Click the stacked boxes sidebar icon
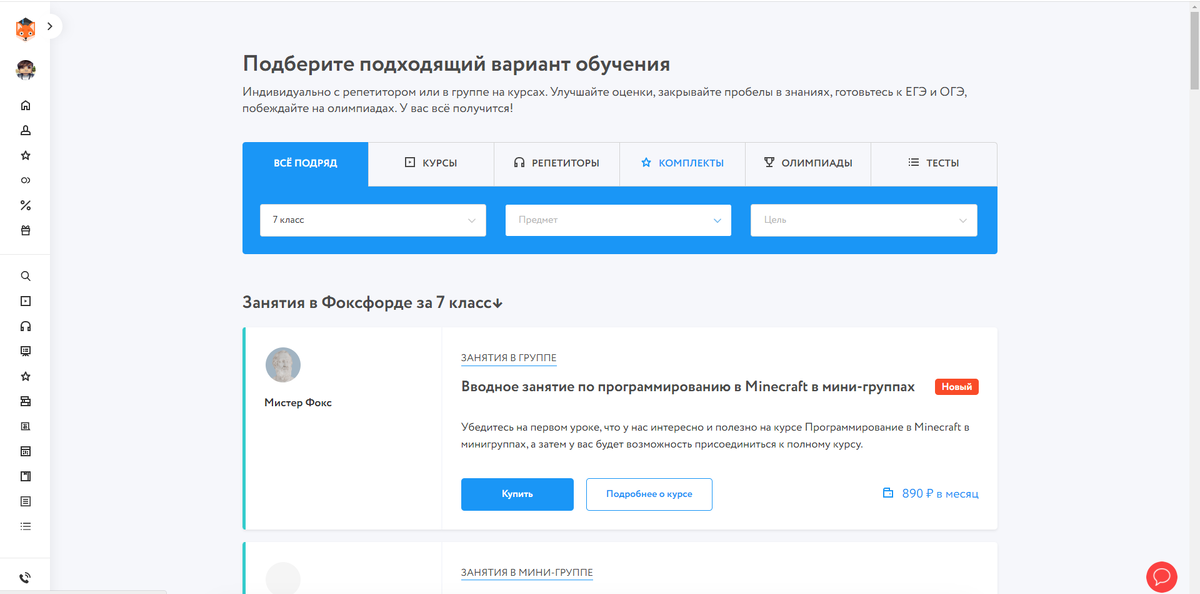Viewport: 1200px width, 594px height. pyautogui.click(x=26, y=401)
